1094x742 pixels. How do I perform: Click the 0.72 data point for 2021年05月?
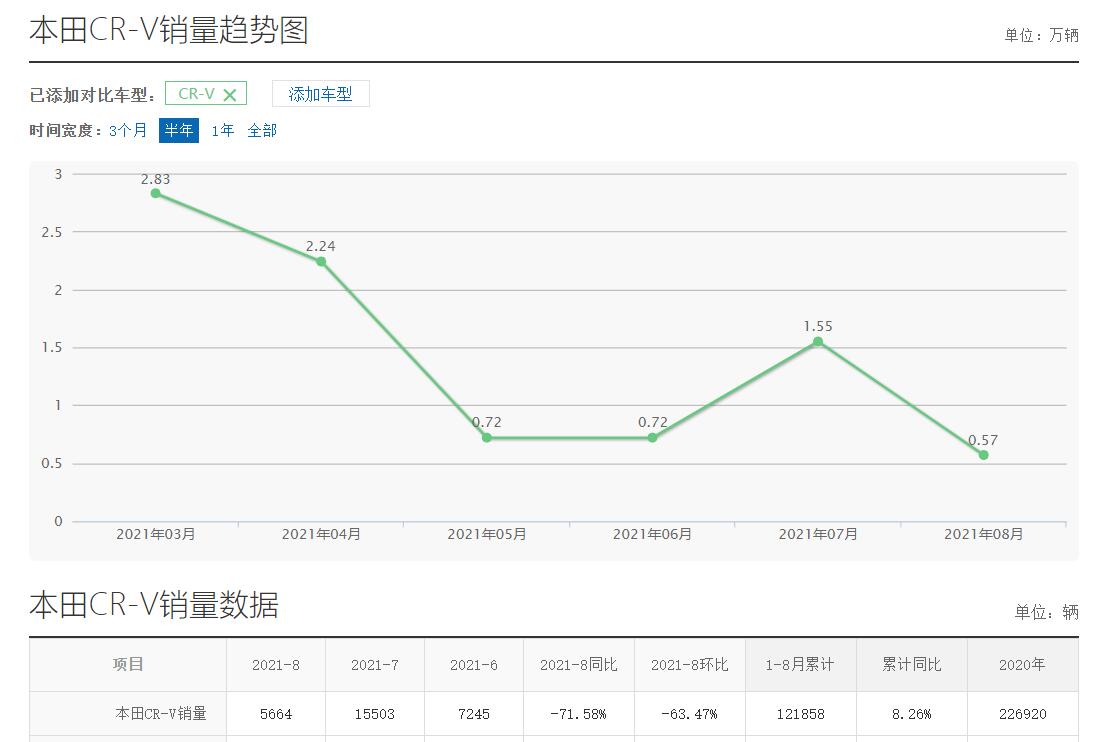tap(487, 438)
